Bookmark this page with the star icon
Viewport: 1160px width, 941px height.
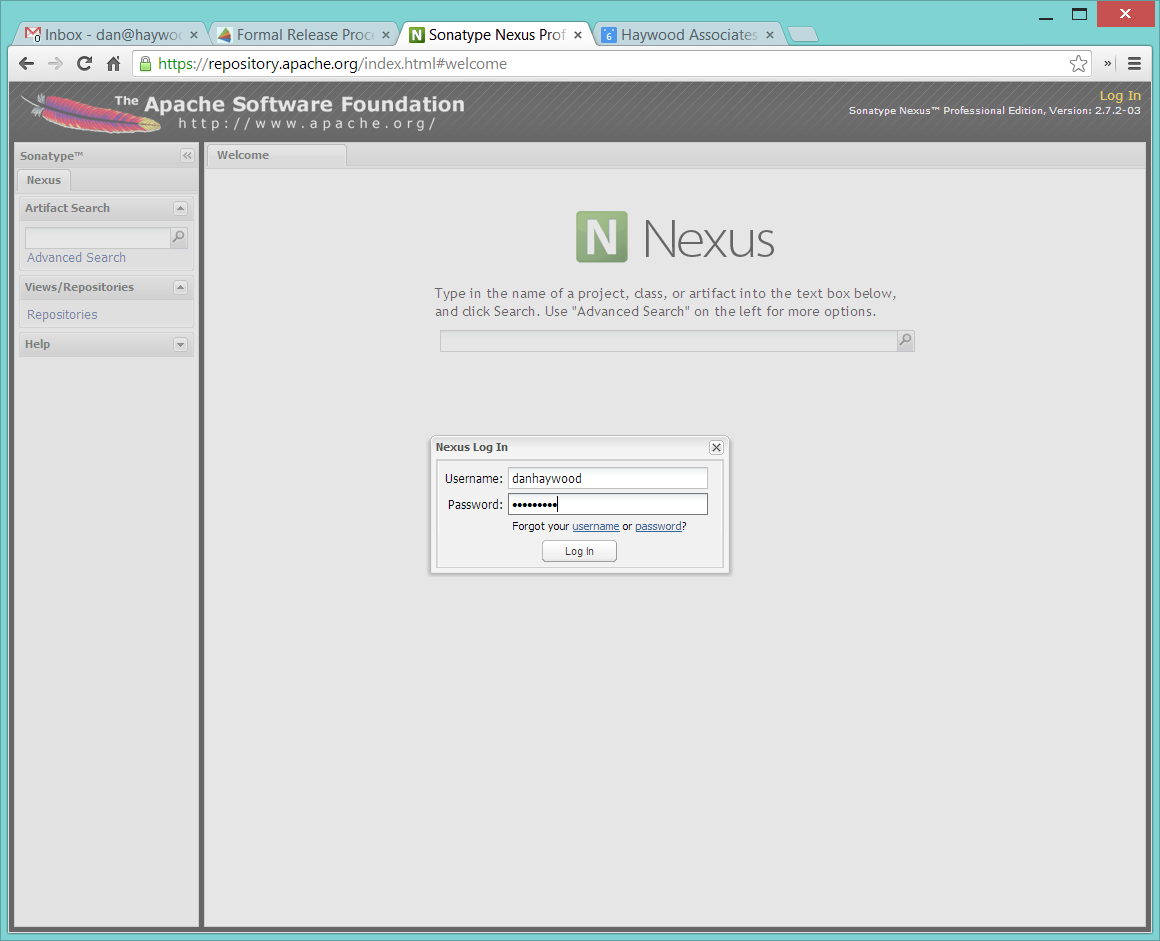[x=1078, y=64]
